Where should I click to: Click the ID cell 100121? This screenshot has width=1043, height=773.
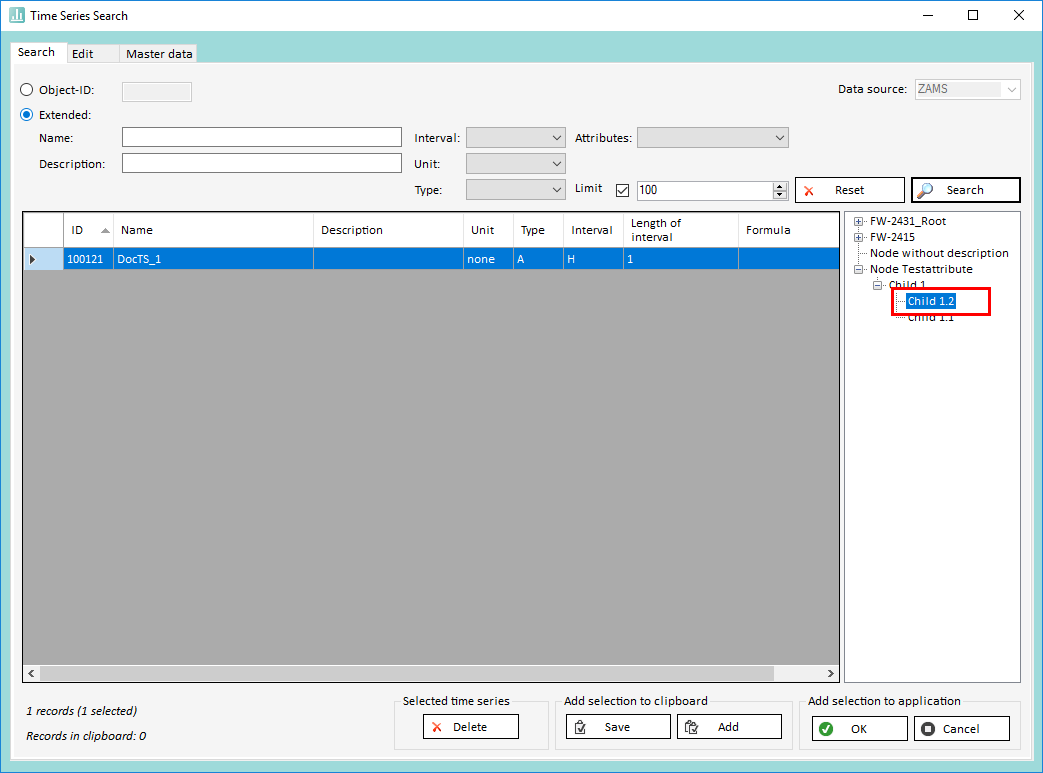[x=88, y=259]
